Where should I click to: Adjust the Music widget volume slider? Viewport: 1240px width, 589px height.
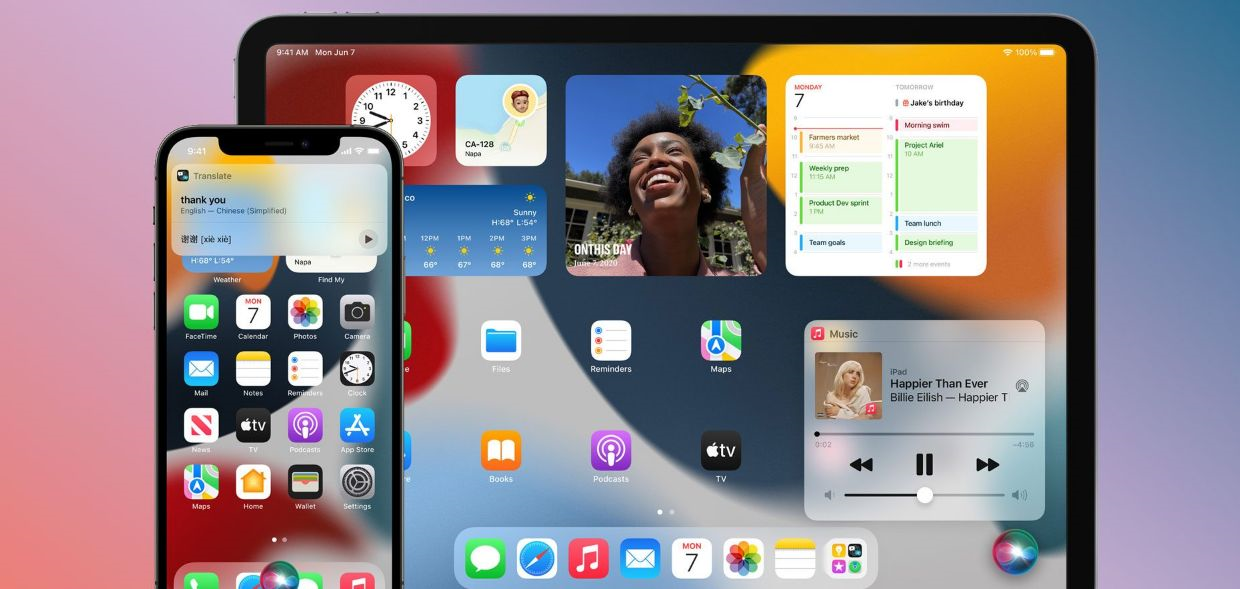coord(925,495)
